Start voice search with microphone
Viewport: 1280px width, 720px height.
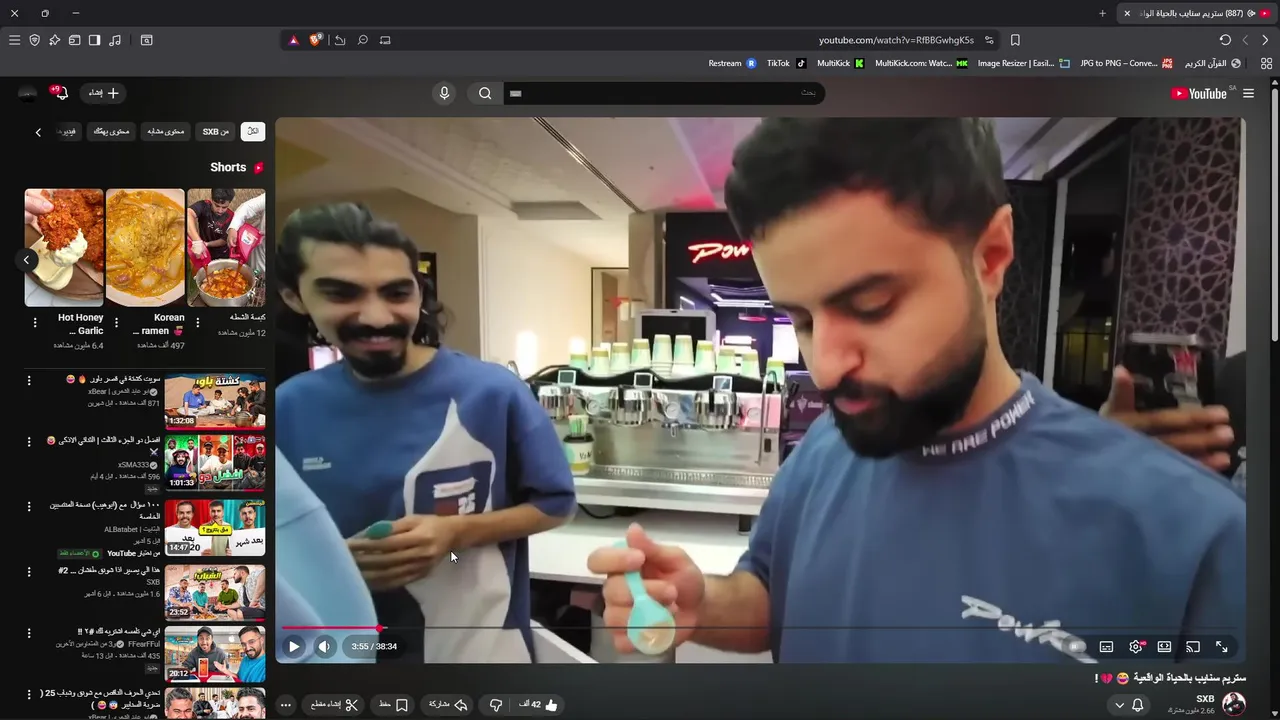pyautogui.click(x=445, y=93)
